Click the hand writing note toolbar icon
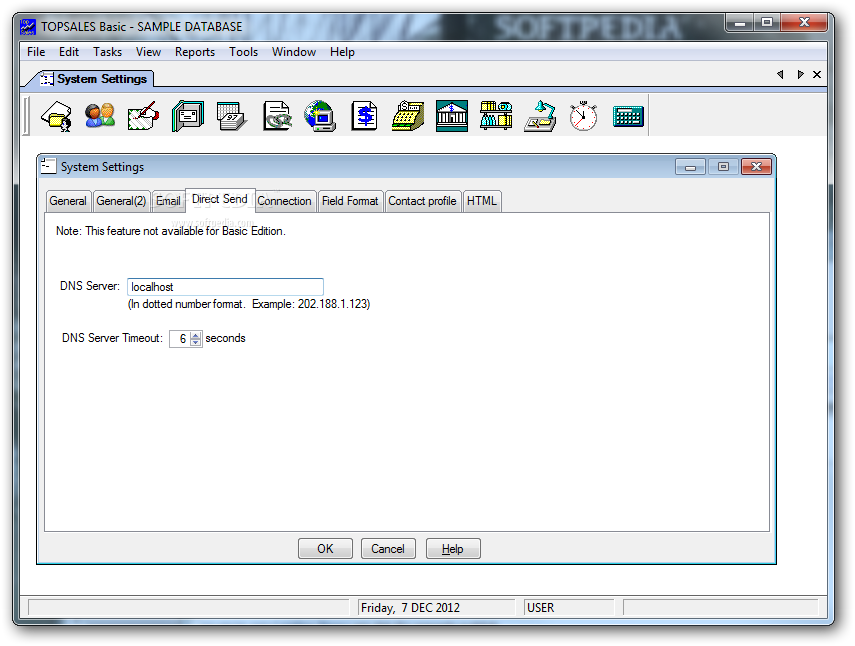 pyautogui.click(x=143, y=116)
